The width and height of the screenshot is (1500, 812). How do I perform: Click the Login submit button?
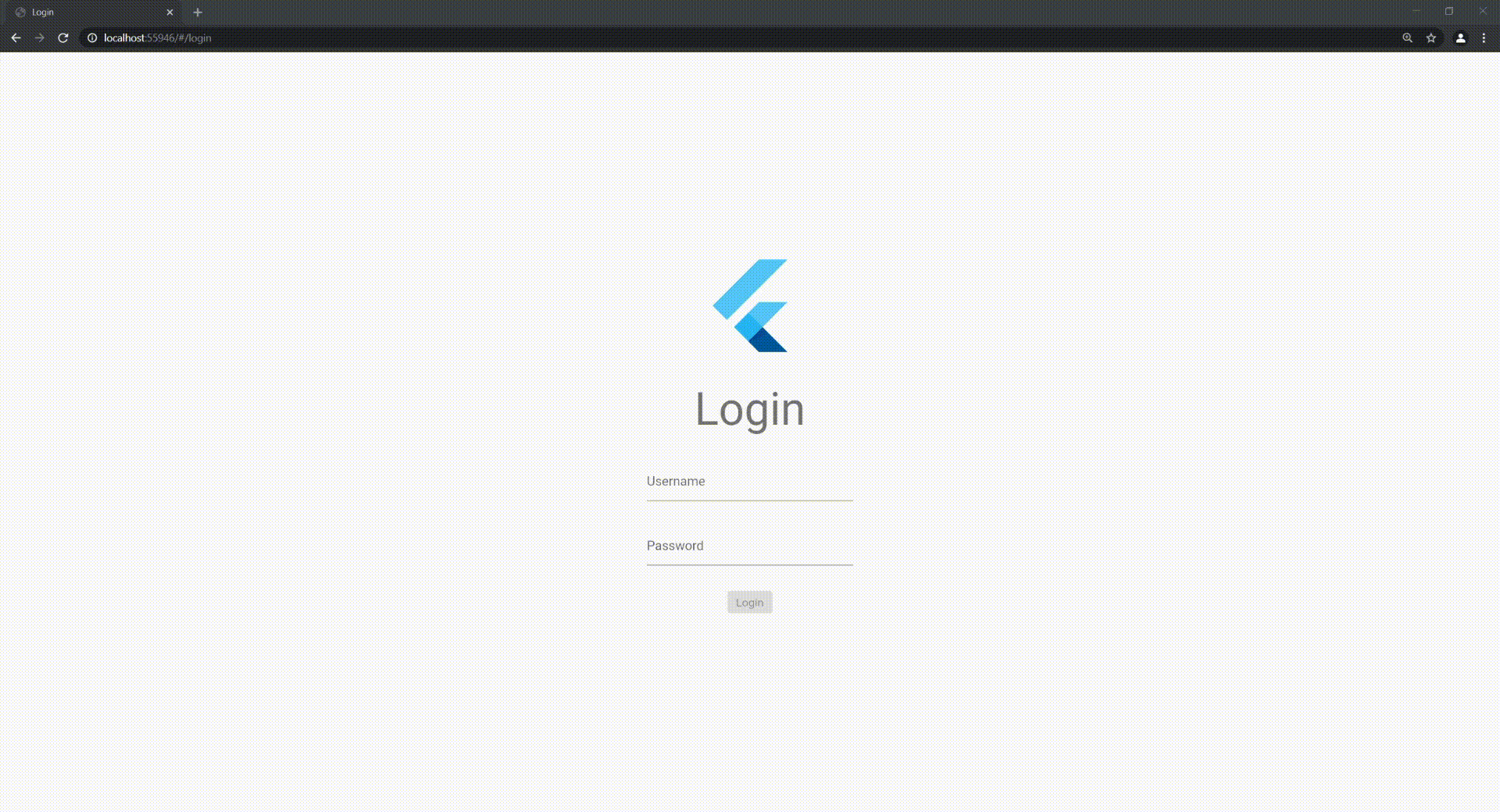(x=749, y=602)
